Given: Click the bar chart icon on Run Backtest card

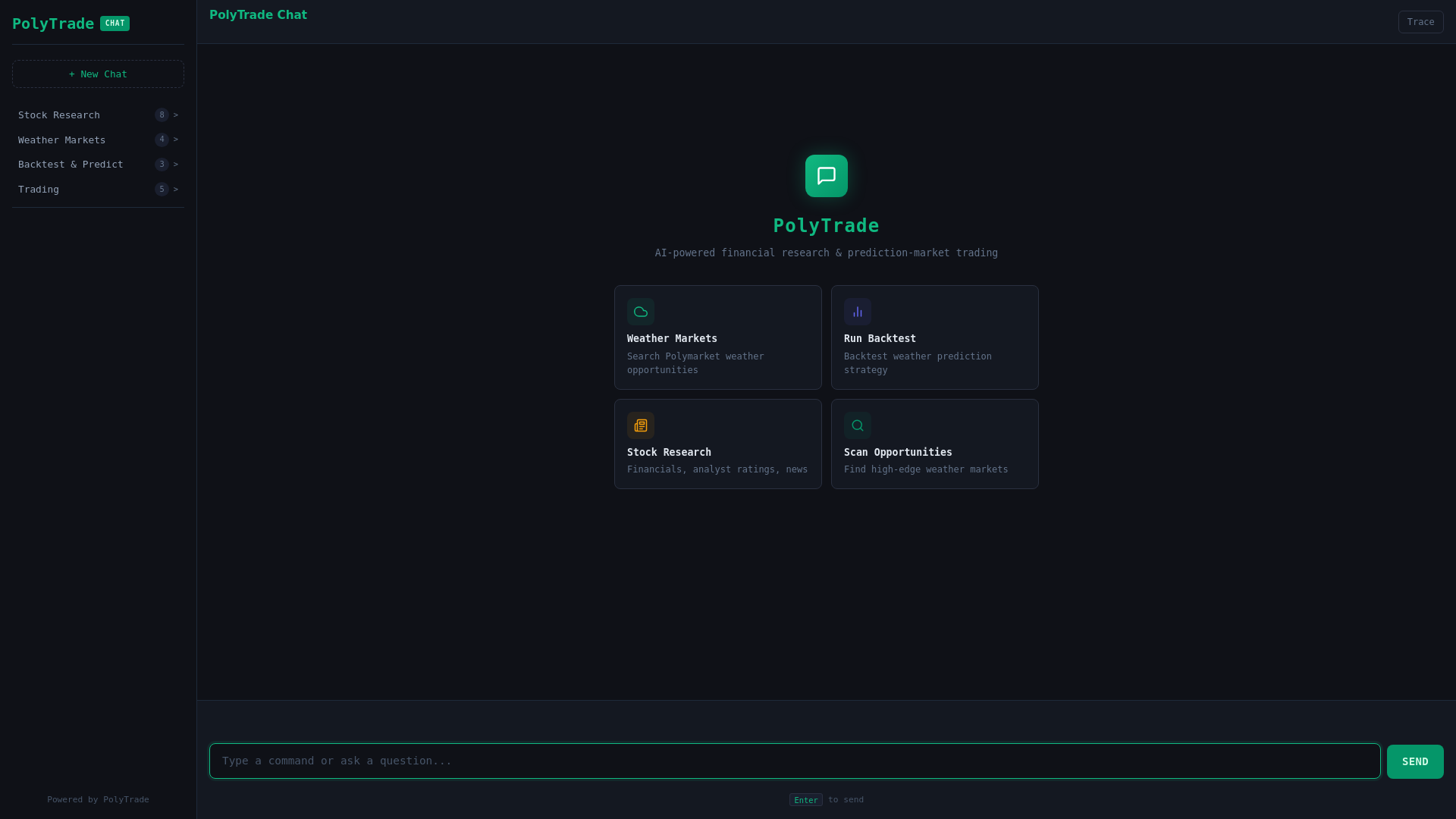Looking at the screenshot, I should 858,312.
